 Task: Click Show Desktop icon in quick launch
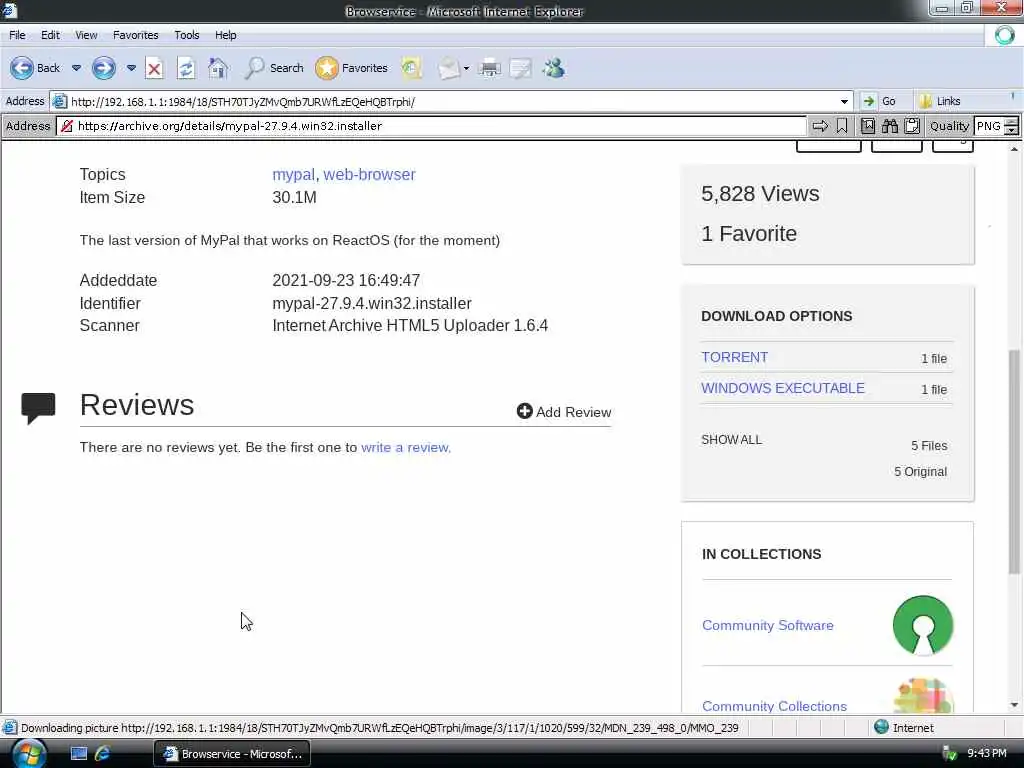79,754
